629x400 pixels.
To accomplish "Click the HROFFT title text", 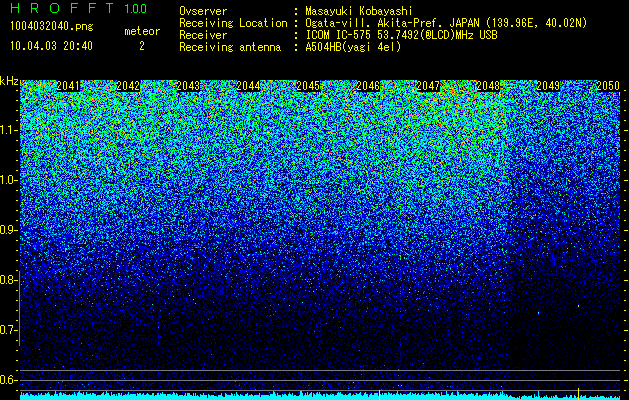I will coord(62,8).
